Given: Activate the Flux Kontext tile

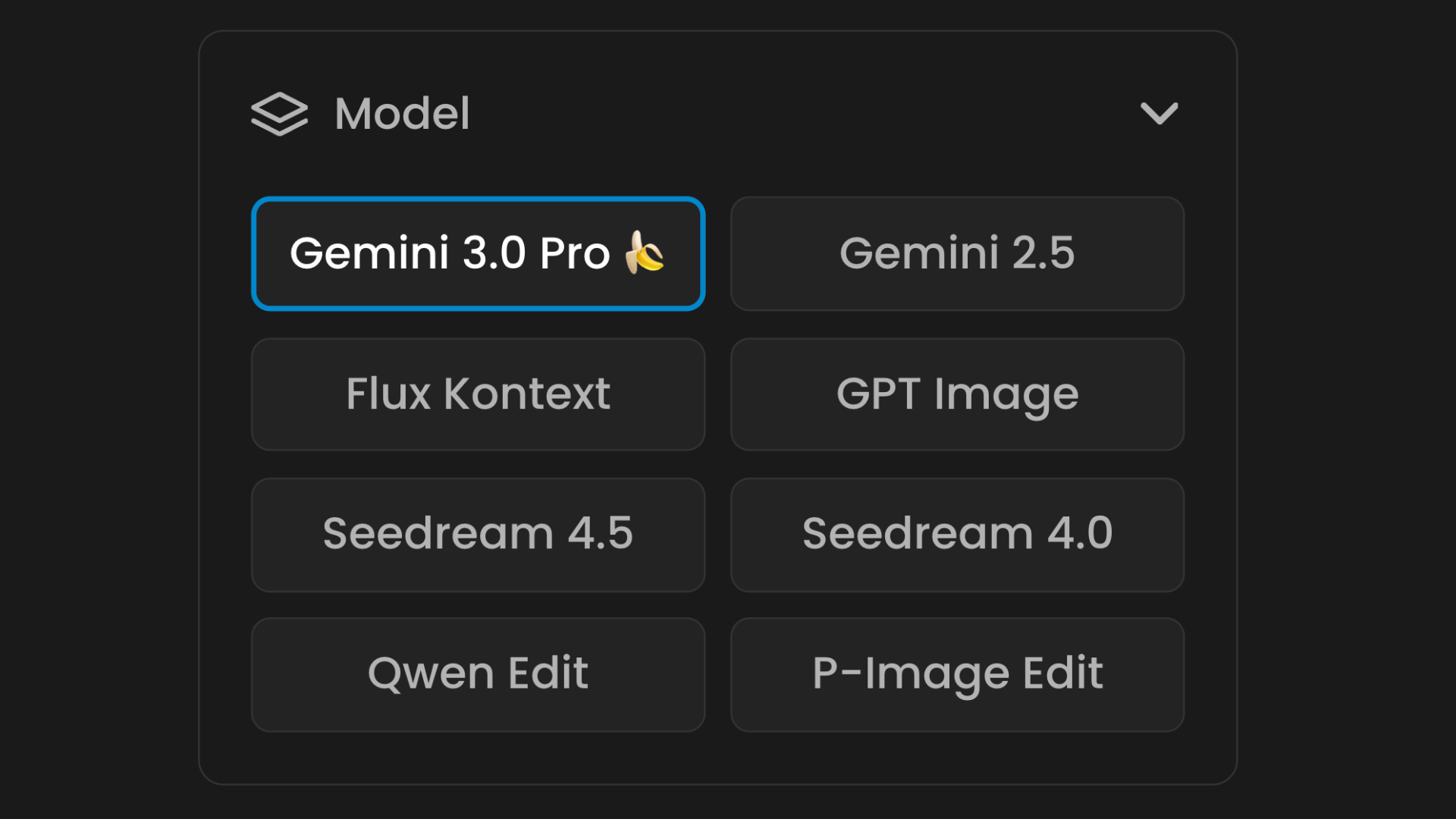Looking at the screenshot, I should point(479,394).
